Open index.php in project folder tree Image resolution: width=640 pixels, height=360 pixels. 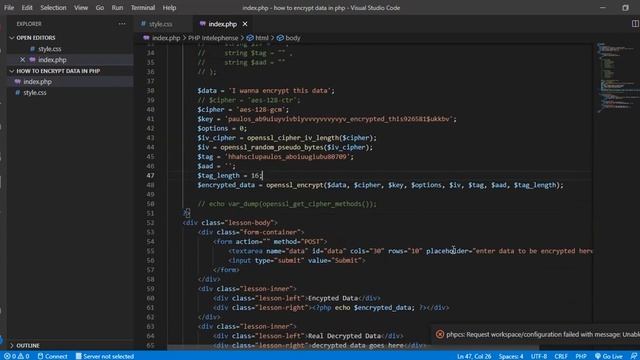click(x=37, y=82)
